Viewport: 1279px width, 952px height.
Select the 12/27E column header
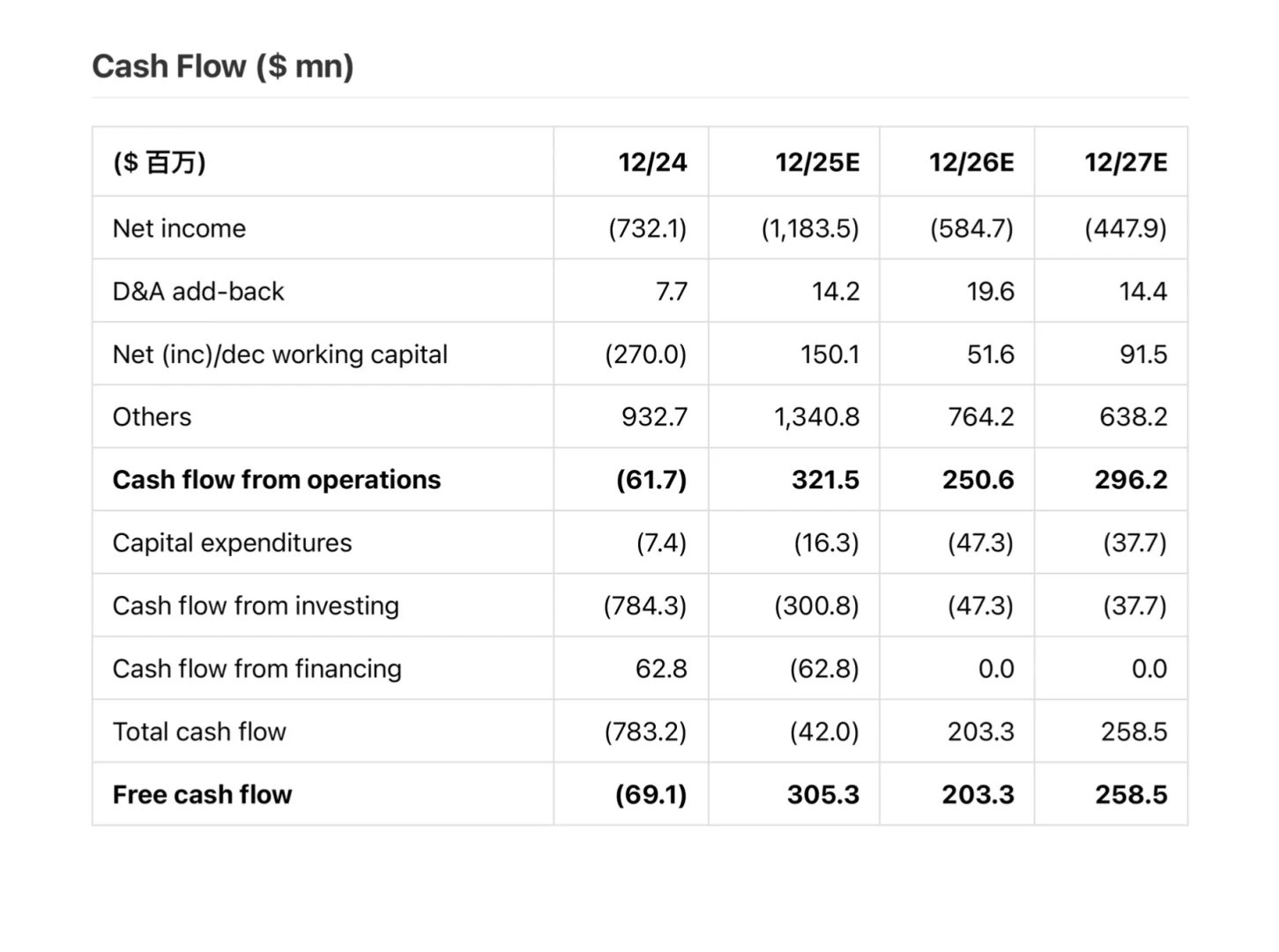click(x=1126, y=162)
